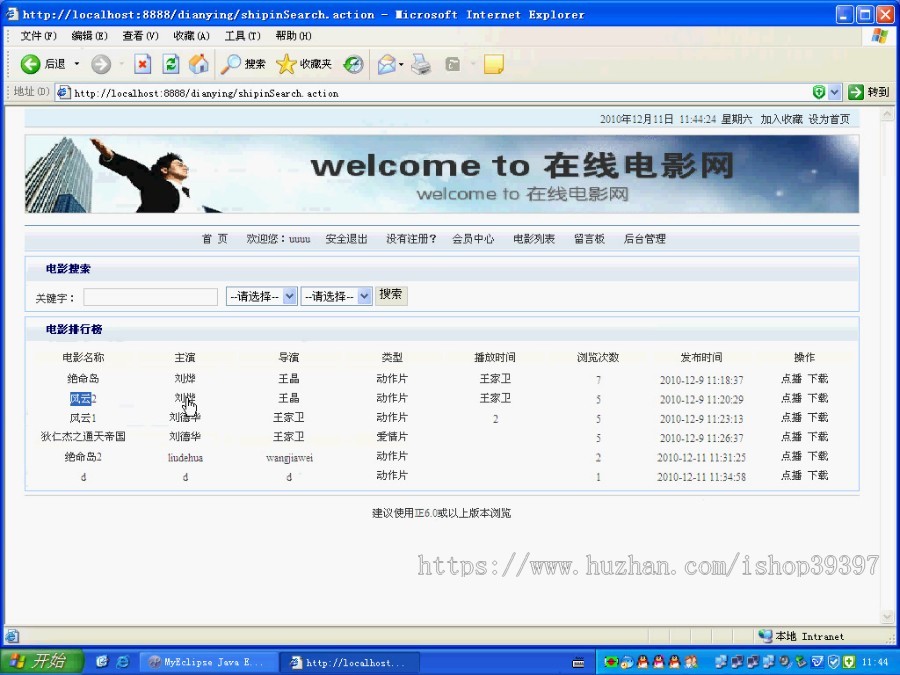Viewport: 900px width, 675px height.
Task: Click the Forward arrow icon
Action: pos(101,64)
